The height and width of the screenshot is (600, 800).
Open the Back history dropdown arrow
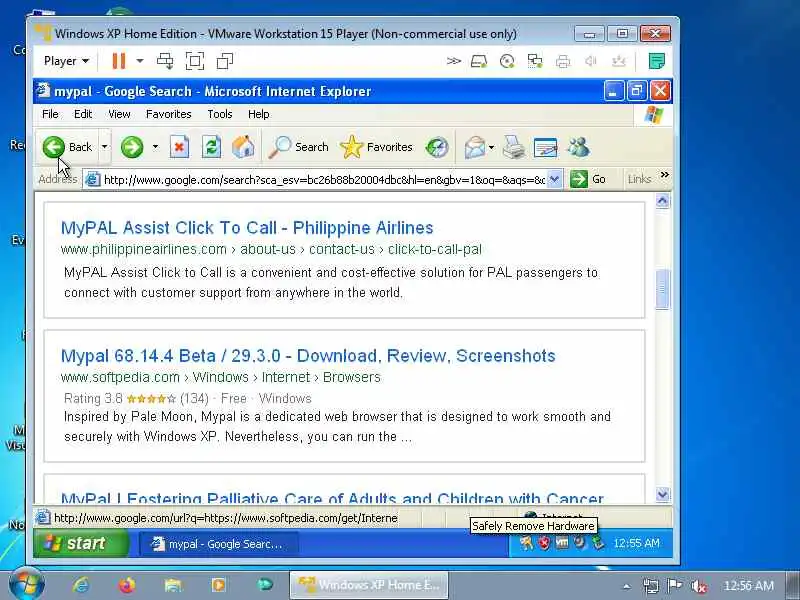(105, 147)
